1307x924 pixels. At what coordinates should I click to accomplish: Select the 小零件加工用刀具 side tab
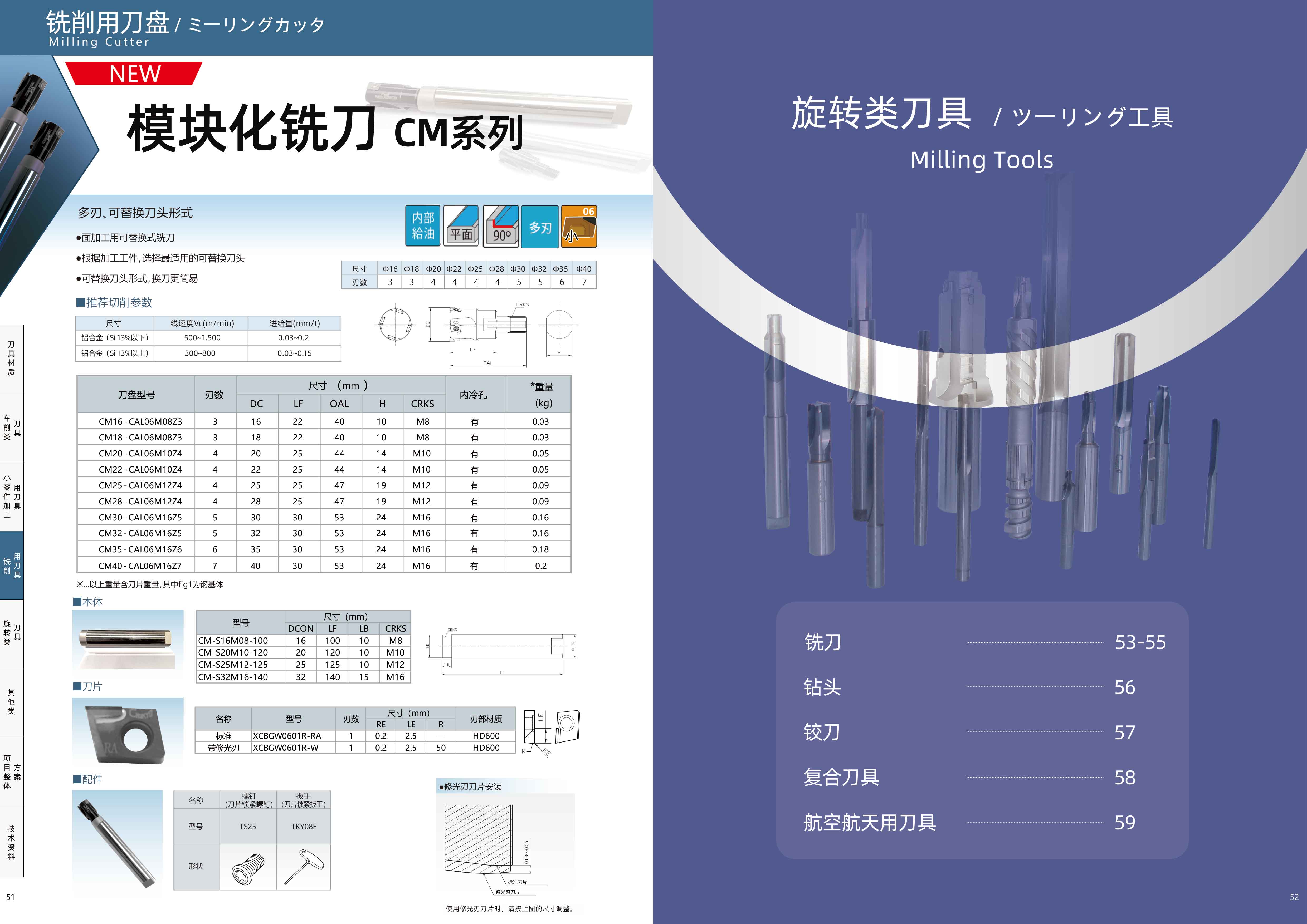[x=11, y=497]
